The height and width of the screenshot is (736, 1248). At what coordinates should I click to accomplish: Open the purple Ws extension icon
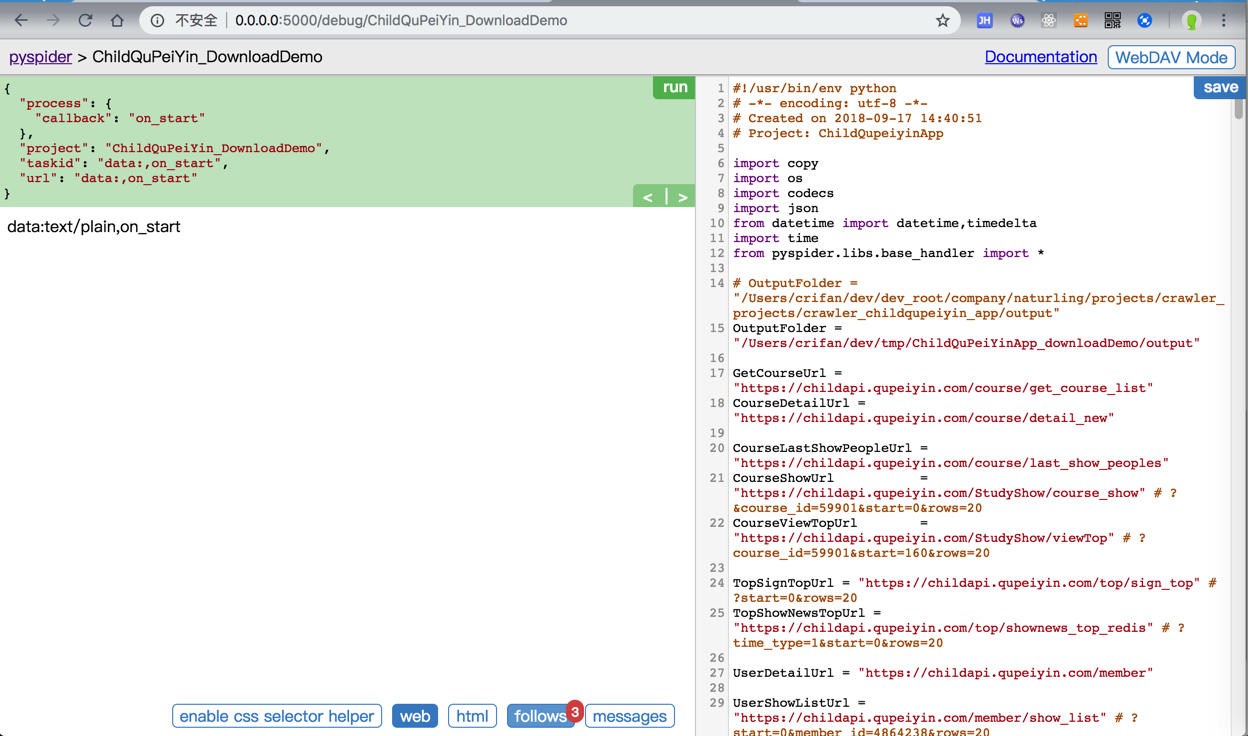pos(1017,20)
